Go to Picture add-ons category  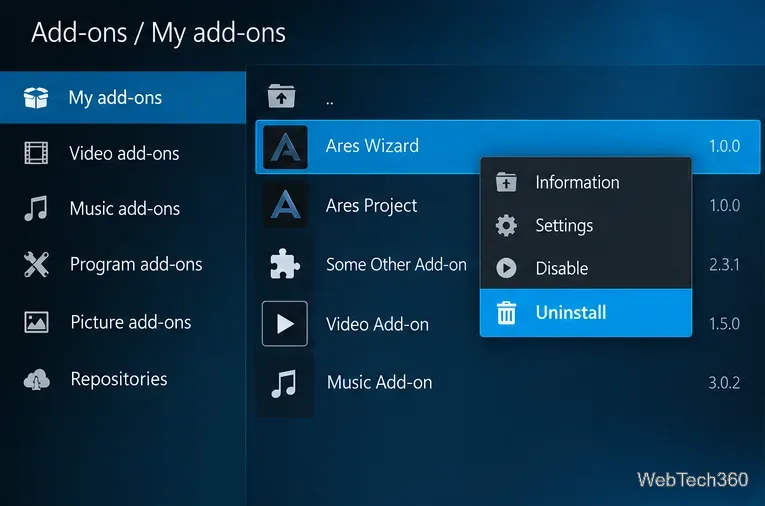tap(123, 322)
